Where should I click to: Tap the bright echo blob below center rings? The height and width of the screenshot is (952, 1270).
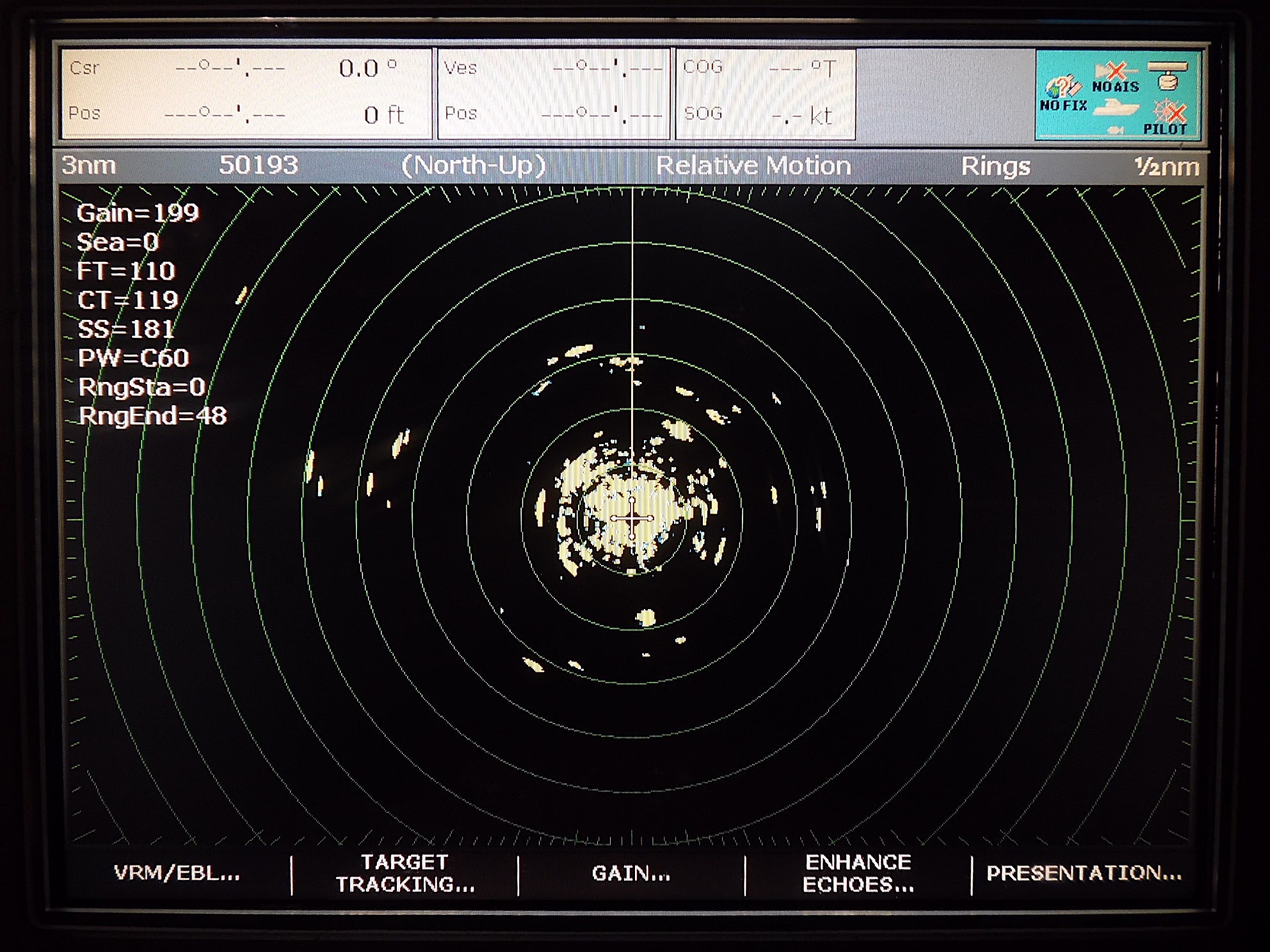tap(647, 617)
